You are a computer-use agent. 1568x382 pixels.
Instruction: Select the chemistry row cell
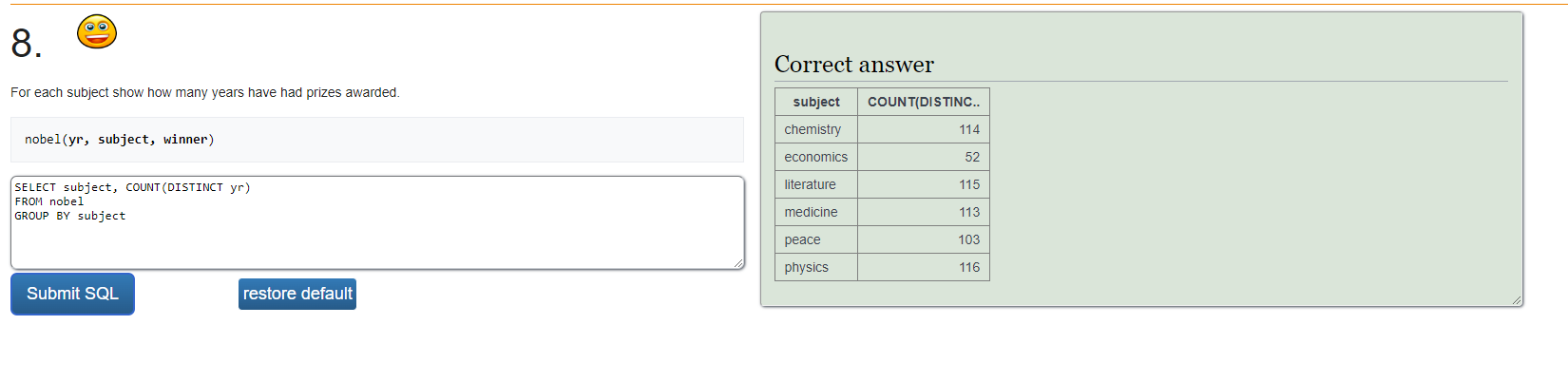pyautogui.click(x=816, y=129)
